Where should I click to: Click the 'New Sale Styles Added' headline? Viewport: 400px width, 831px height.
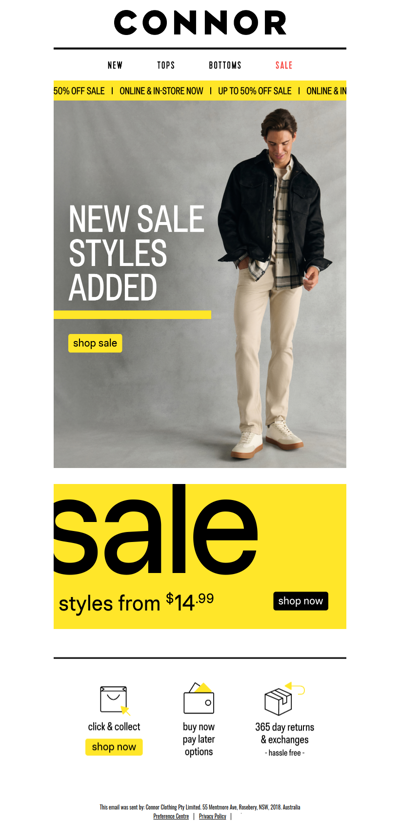tap(136, 253)
